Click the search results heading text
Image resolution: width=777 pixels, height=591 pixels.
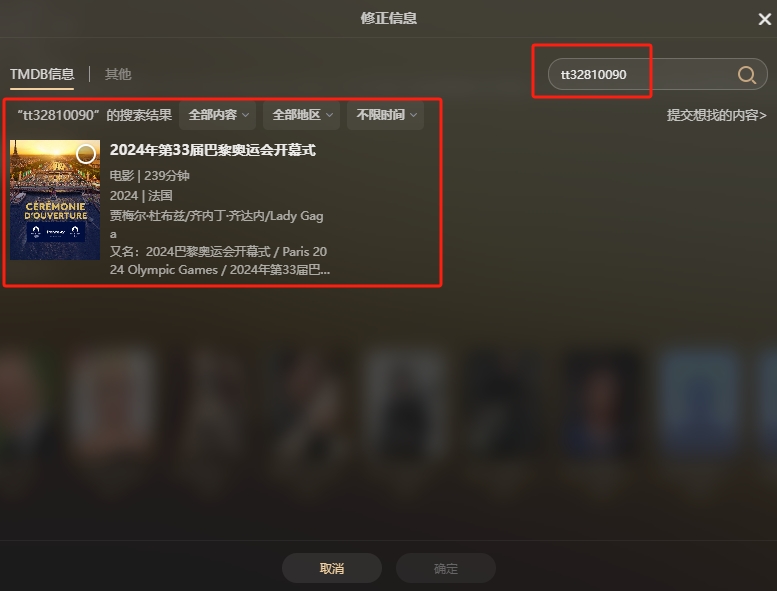(x=94, y=115)
